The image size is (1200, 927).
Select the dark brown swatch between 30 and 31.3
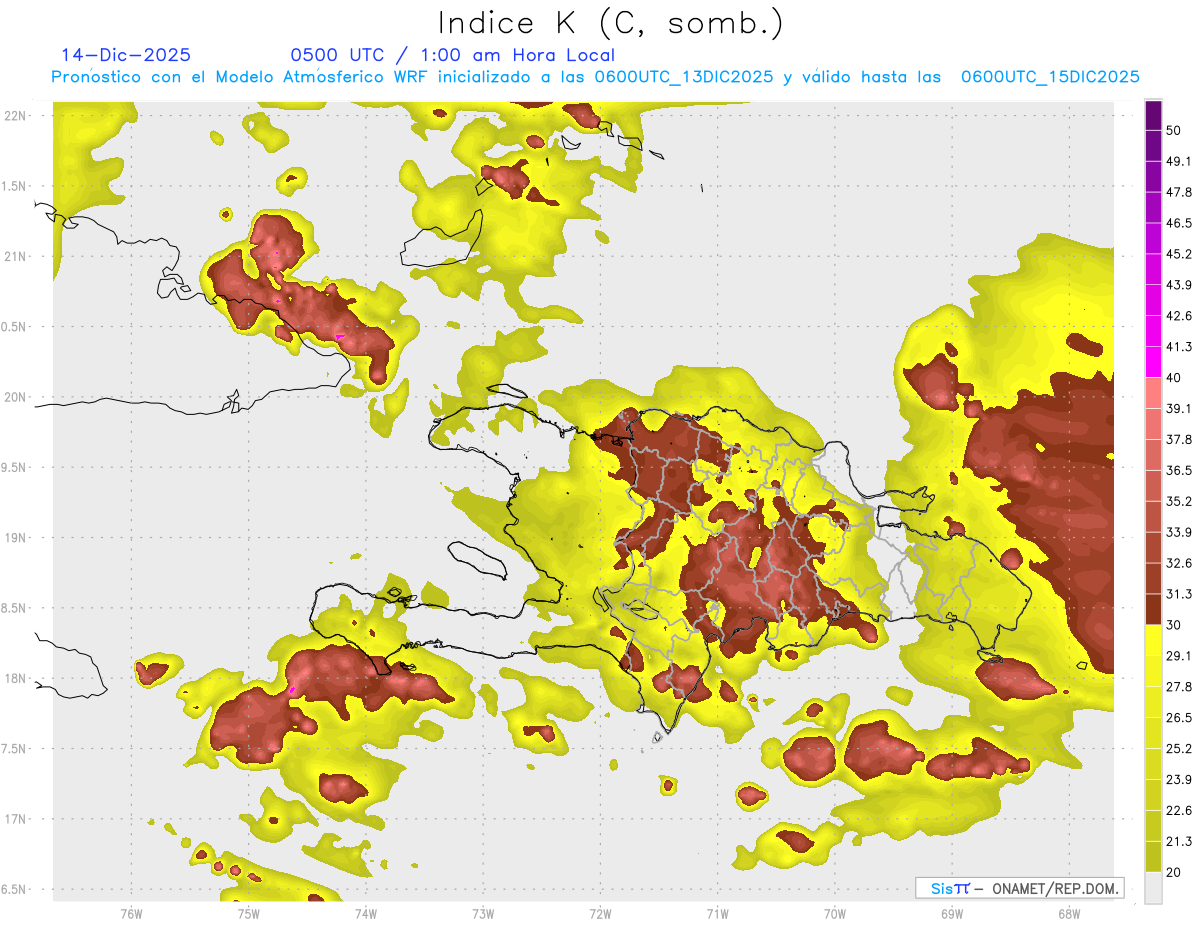coord(1153,610)
